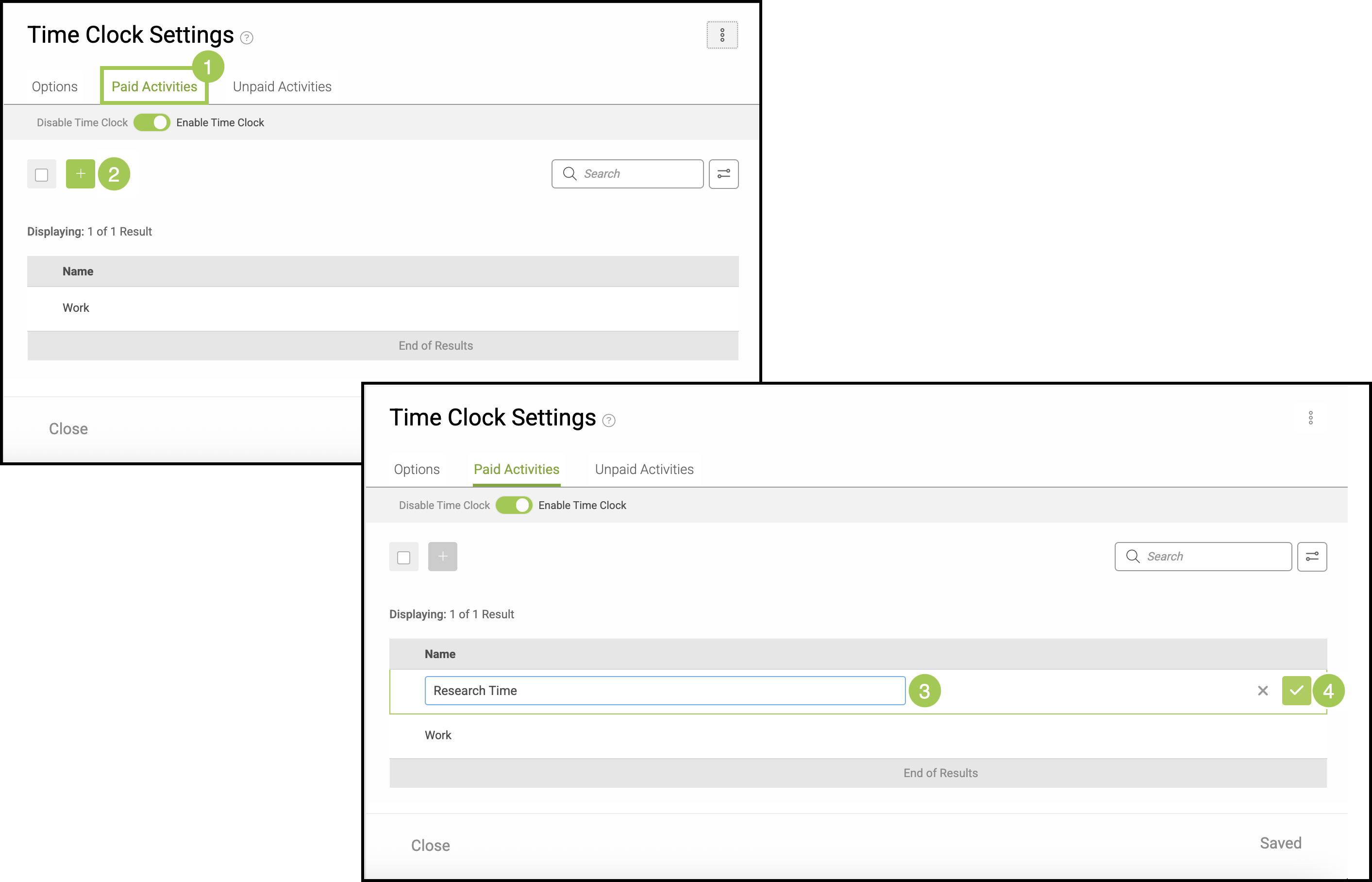The width and height of the screenshot is (1372, 882).
Task: Click Close button in lower window
Action: (430, 845)
